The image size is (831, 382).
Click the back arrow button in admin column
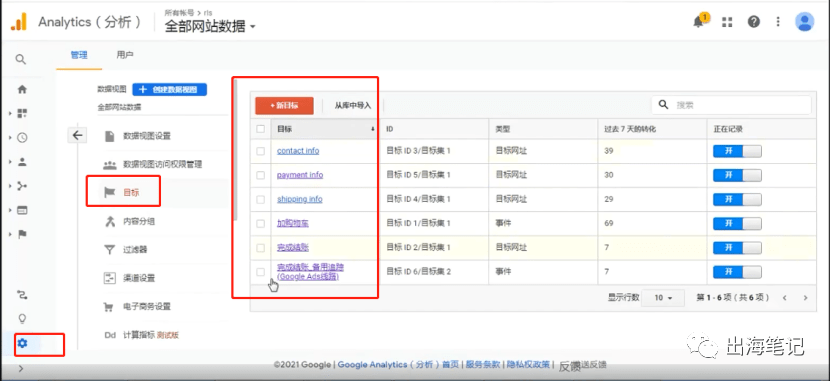point(77,136)
